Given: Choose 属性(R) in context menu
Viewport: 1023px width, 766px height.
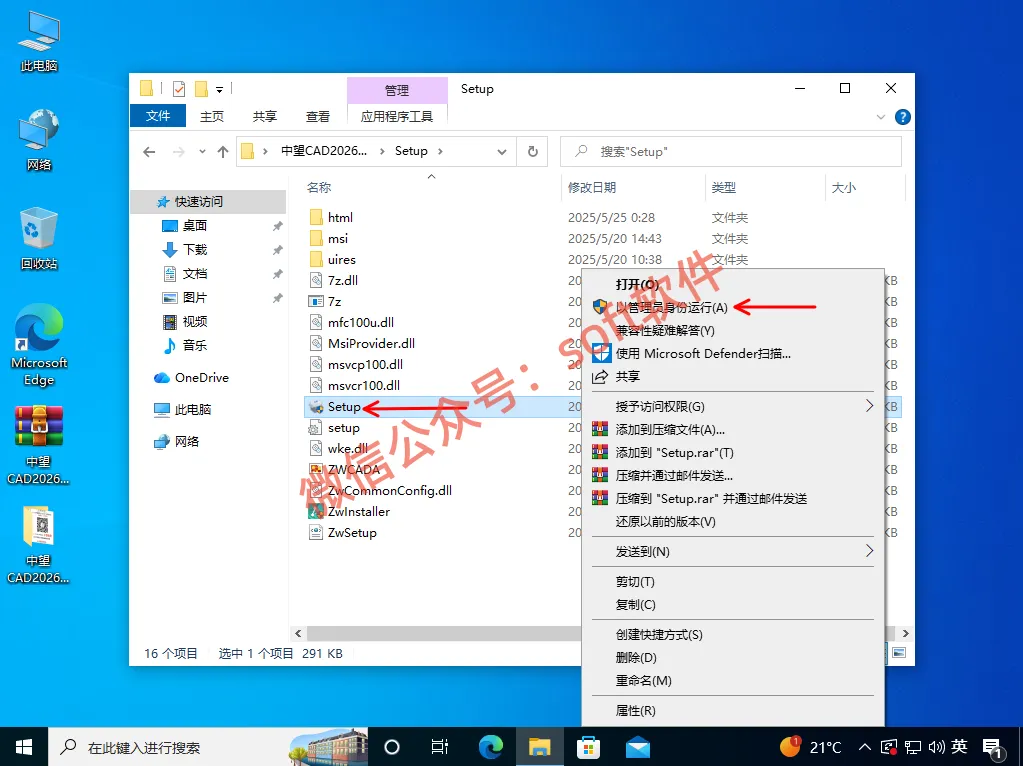Looking at the screenshot, I should pos(635,711).
